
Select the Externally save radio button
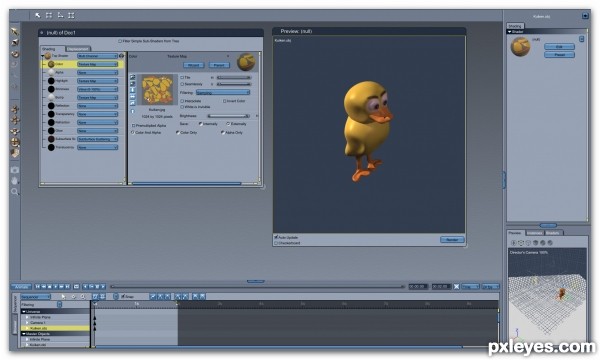point(228,124)
